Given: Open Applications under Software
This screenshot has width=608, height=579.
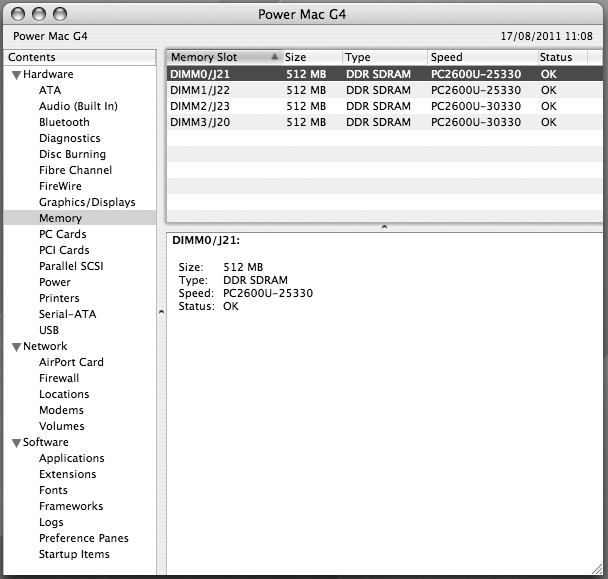Looking at the screenshot, I should point(72,458).
